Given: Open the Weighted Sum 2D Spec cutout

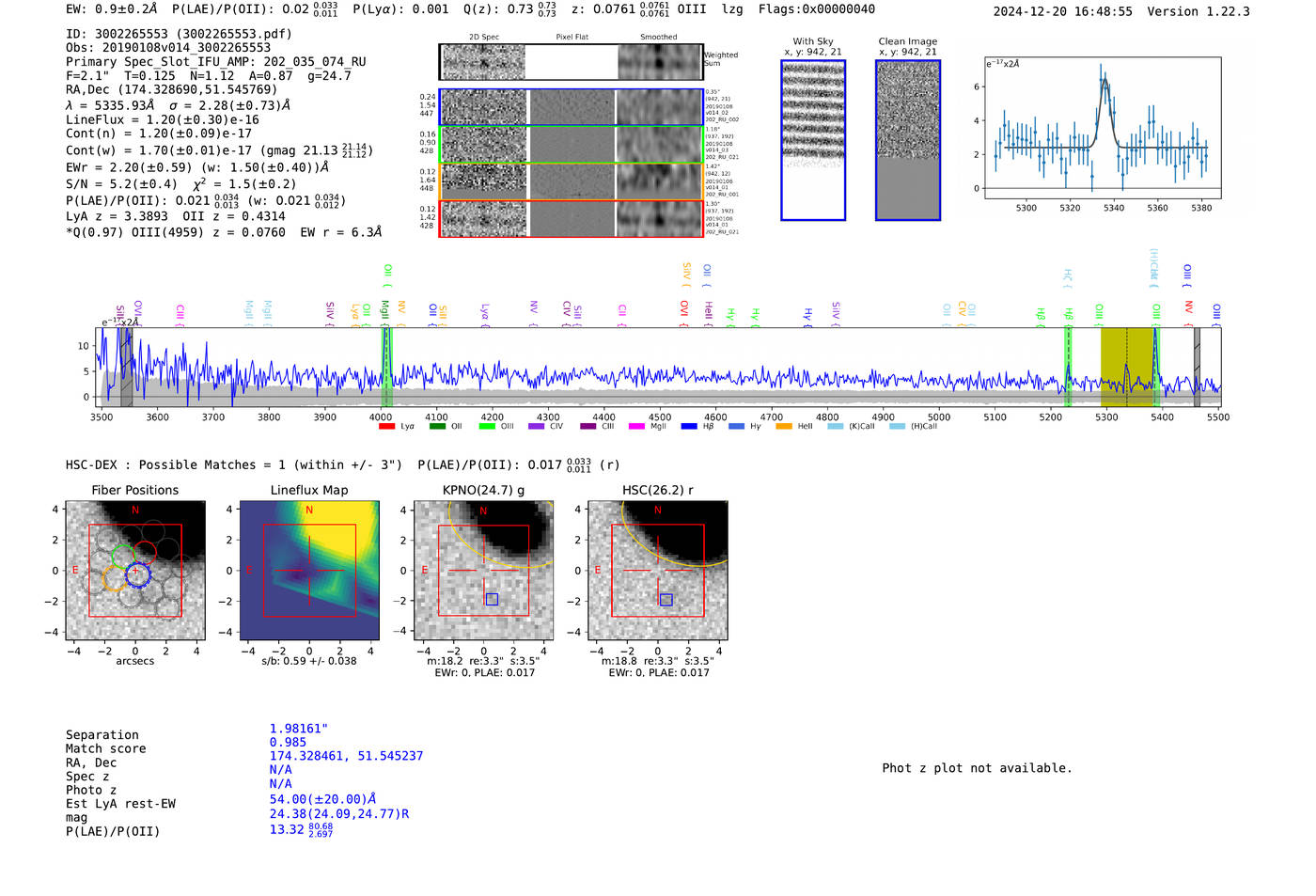Looking at the screenshot, I should pyautogui.click(x=482, y=62).
